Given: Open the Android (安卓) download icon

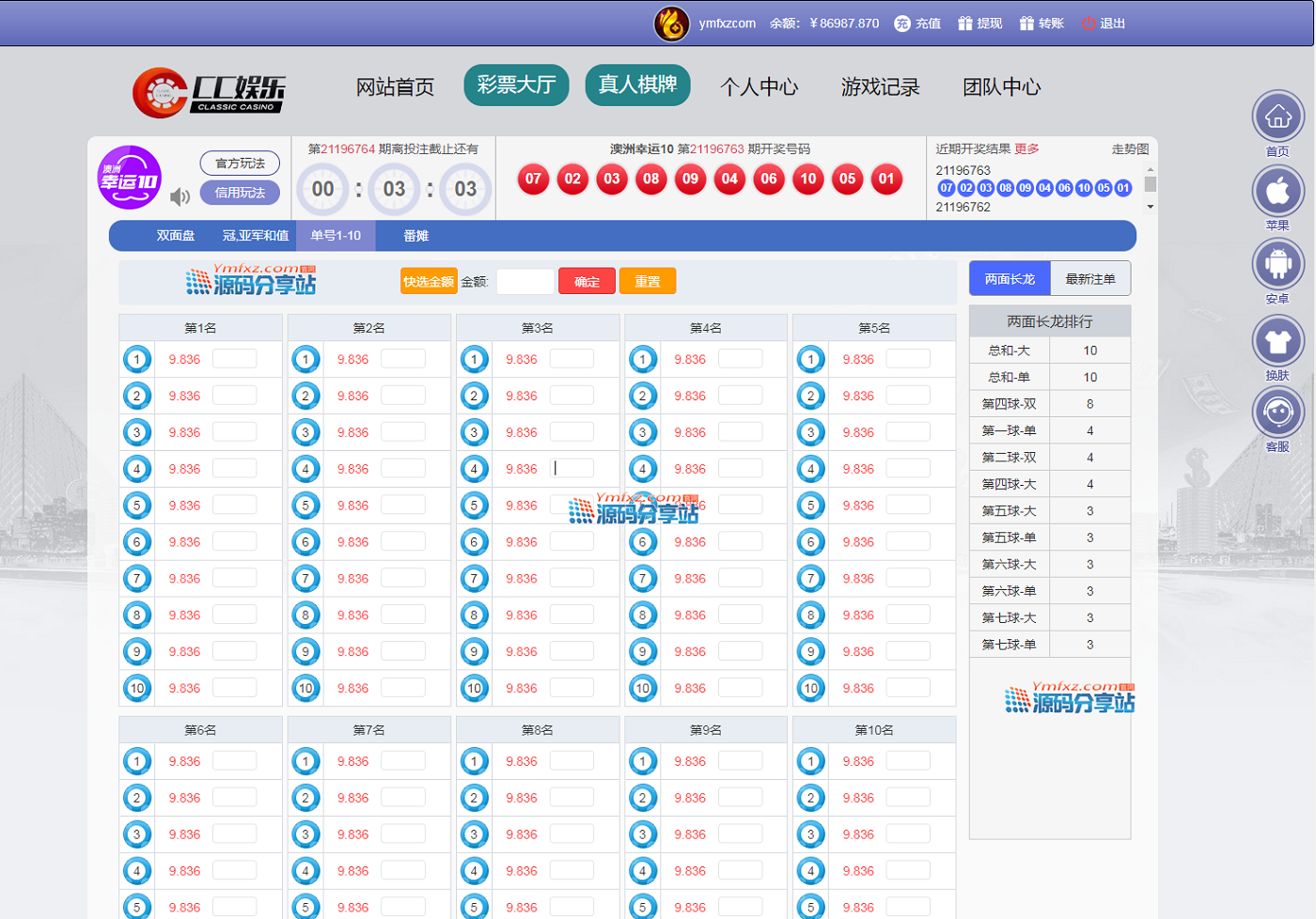Looking at the screenshot, I should click(1277, 264).
